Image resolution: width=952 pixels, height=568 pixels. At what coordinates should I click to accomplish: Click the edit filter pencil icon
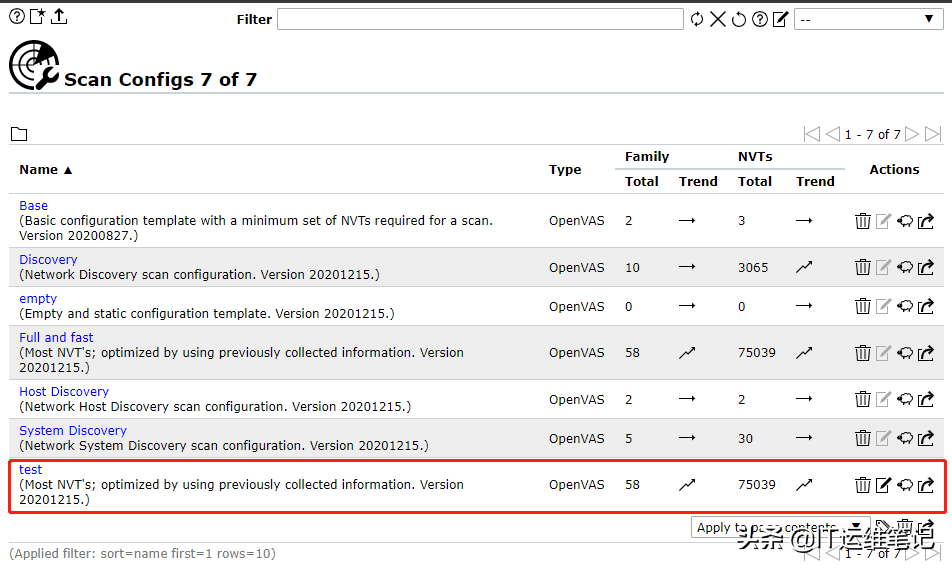780,19
